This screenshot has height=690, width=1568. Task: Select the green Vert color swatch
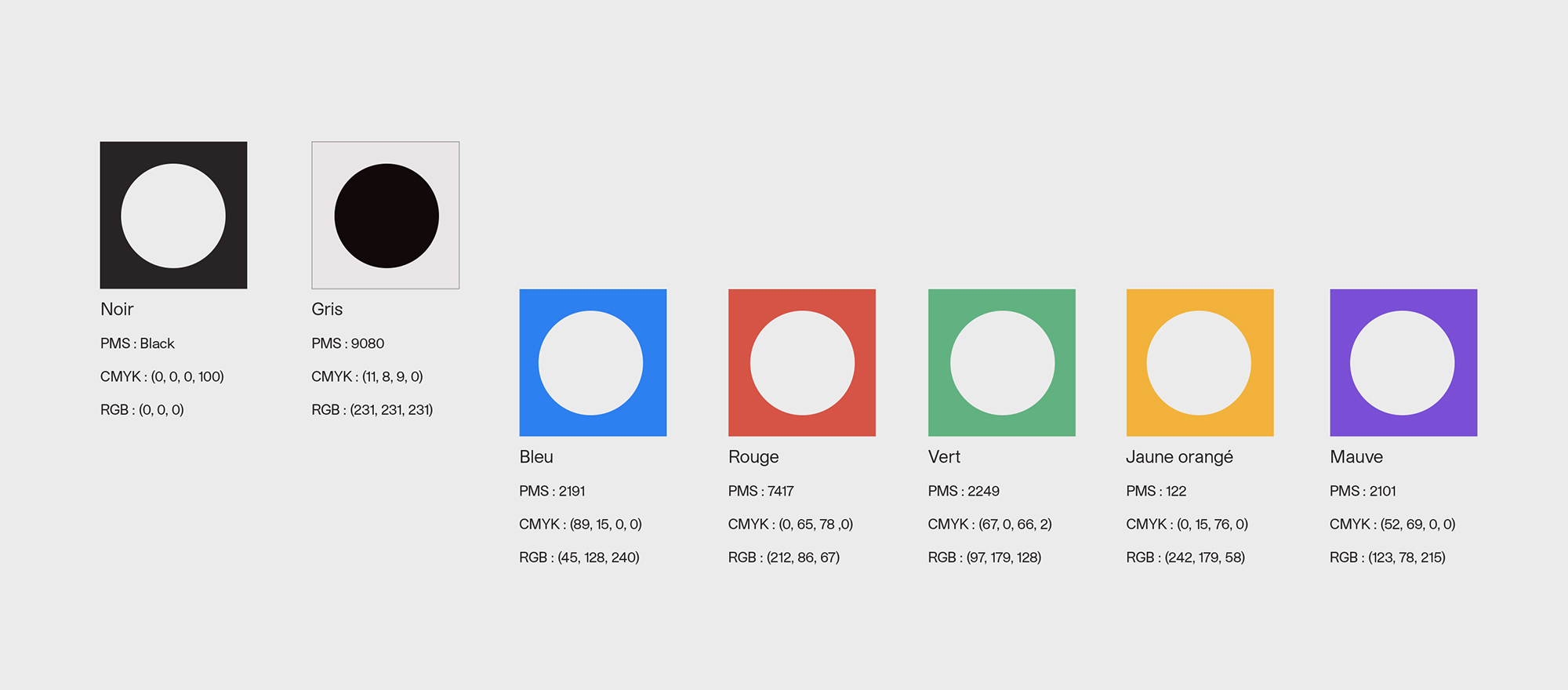(1001, 362)
